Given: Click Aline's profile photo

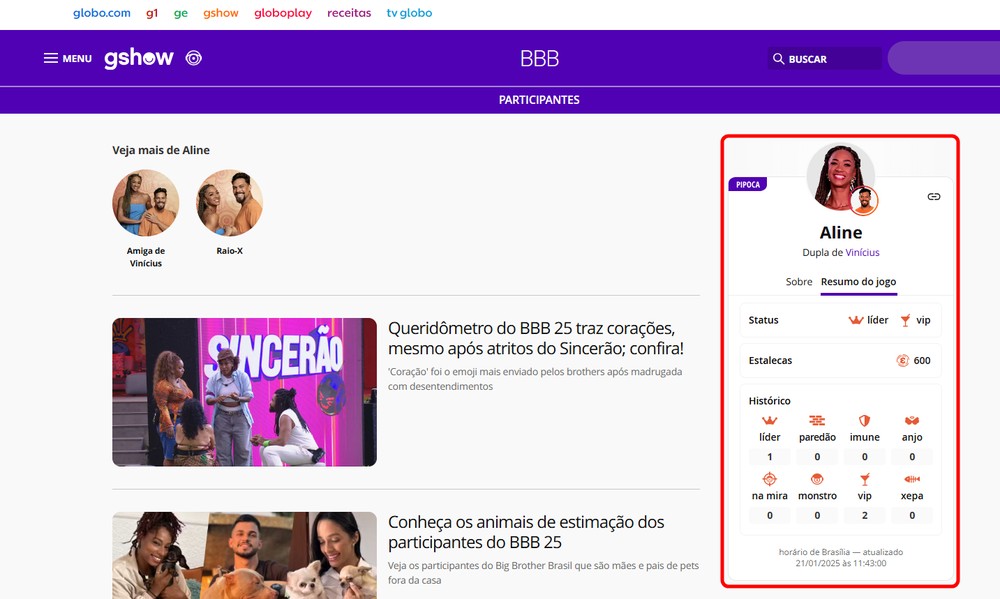Looking at the screenshot, I should coord(840,177).
